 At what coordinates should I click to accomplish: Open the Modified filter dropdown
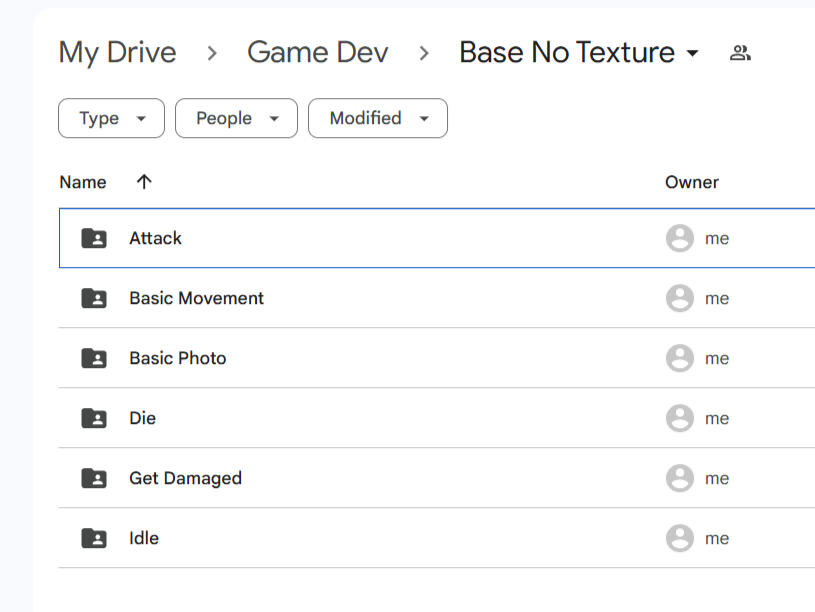[377, 118]
